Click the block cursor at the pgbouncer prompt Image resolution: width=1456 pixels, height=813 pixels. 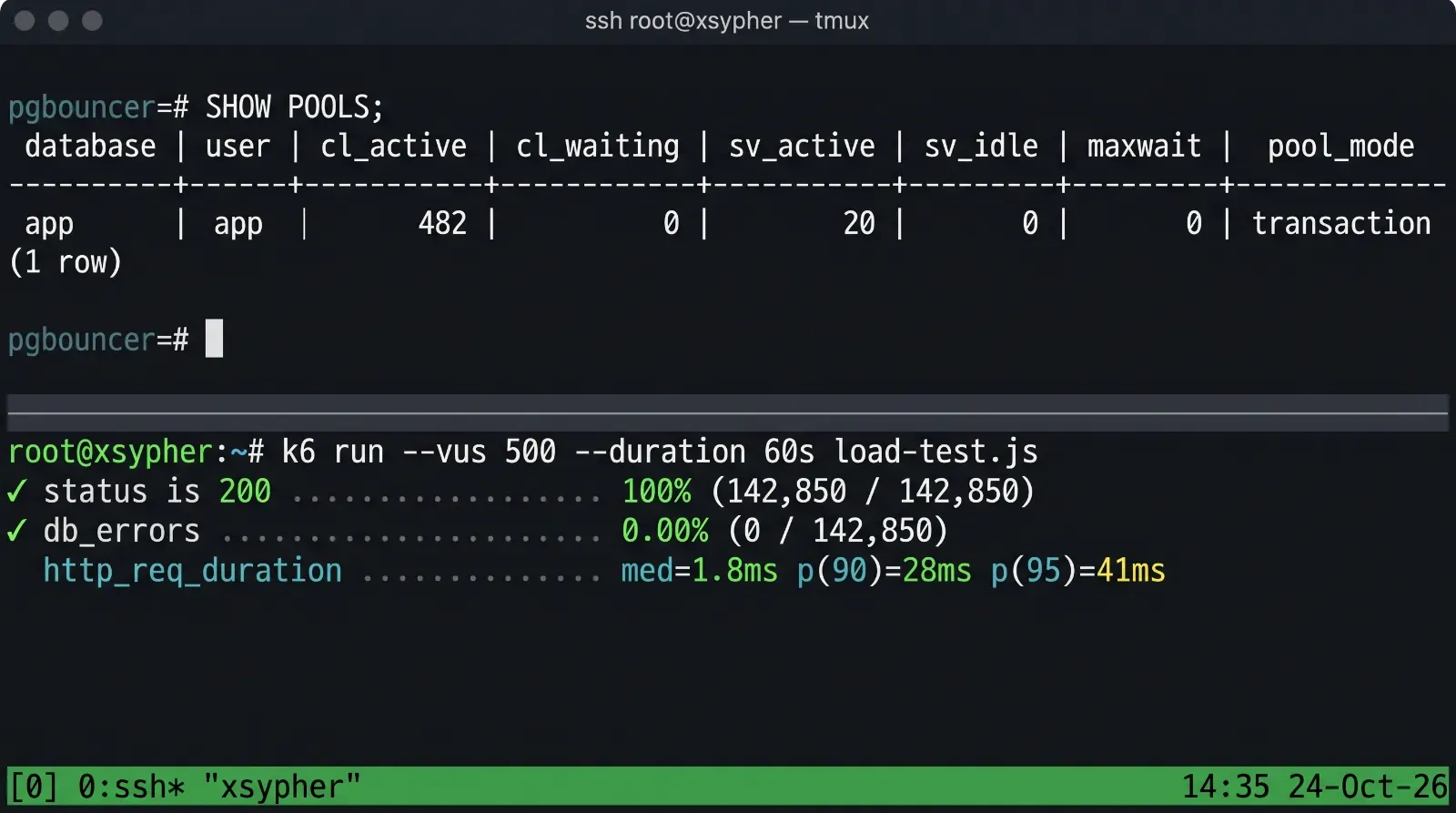(x=214, y=339)
